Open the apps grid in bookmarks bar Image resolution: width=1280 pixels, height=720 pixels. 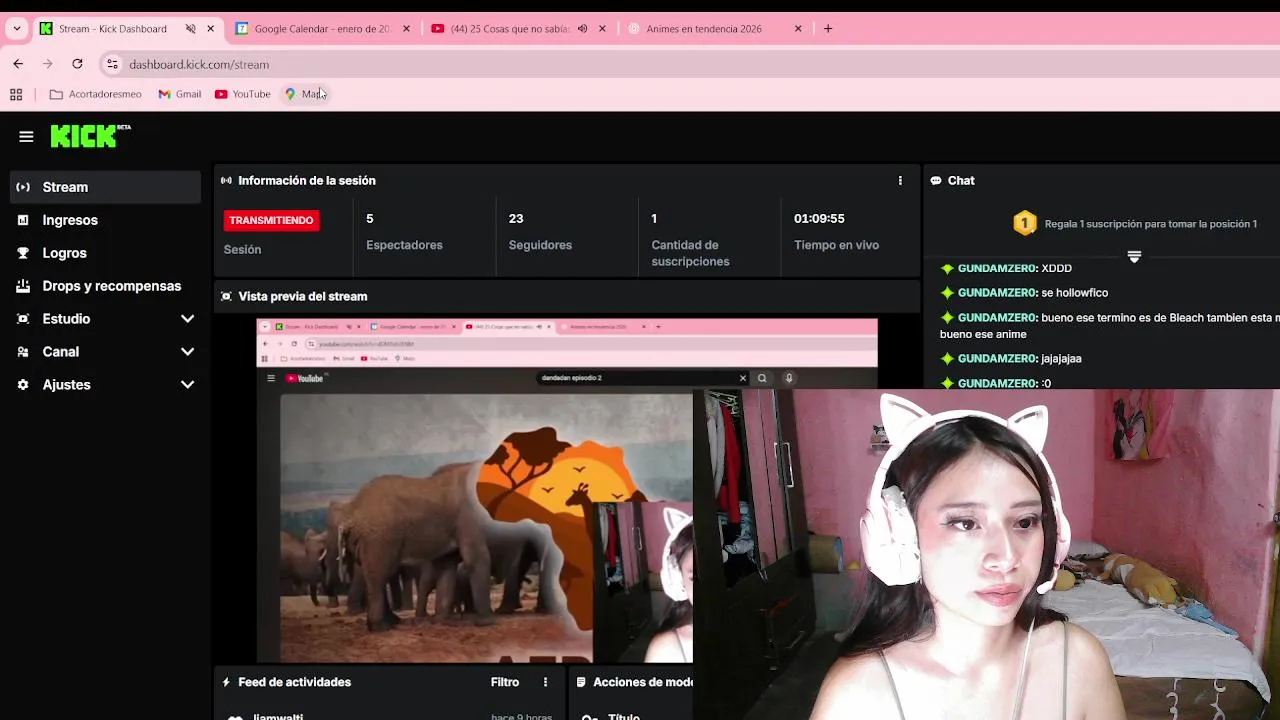[16, 94]
